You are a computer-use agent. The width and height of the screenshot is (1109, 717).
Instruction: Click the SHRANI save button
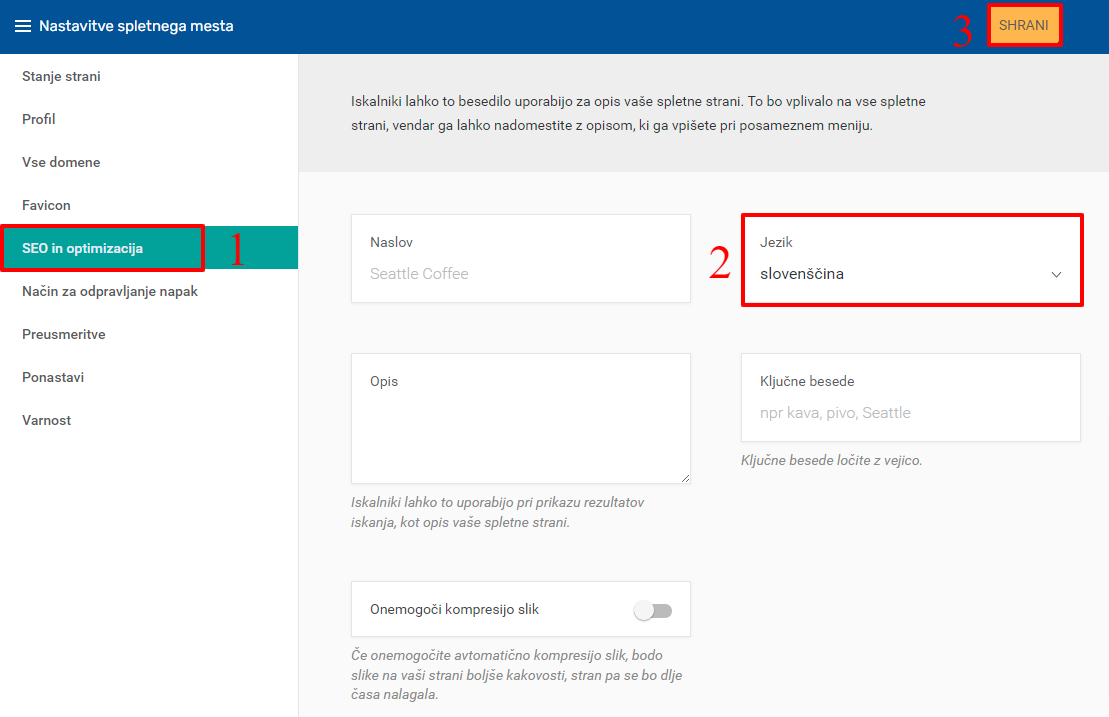click(1023, 25)
